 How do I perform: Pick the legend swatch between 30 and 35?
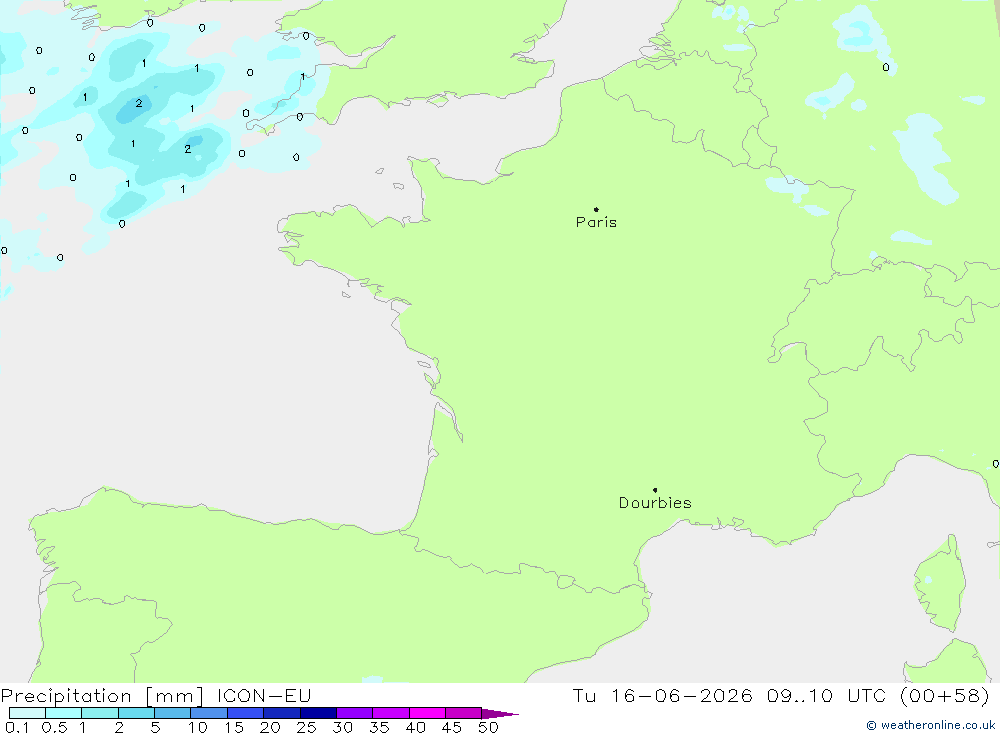pos(355,713)
